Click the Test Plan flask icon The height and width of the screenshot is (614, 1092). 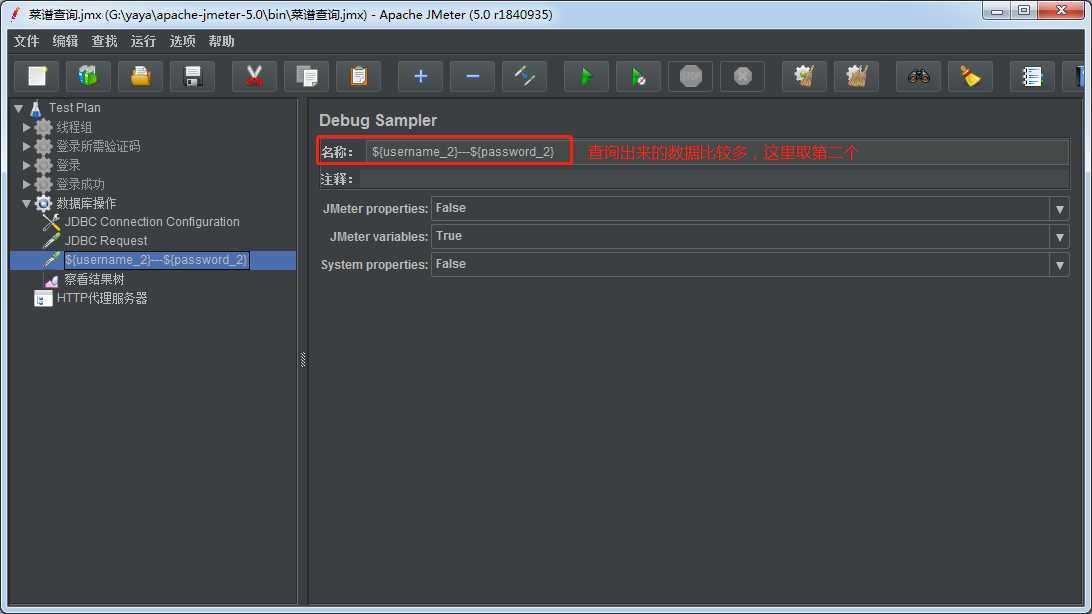36,108
